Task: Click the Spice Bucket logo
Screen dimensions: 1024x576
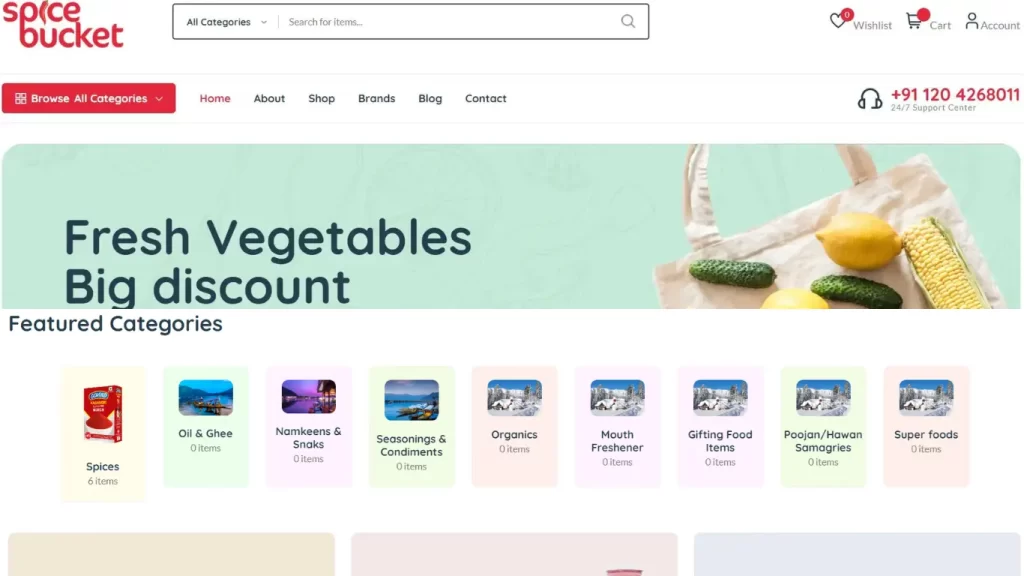Action: pyautogui.click(x=63, y=24)
